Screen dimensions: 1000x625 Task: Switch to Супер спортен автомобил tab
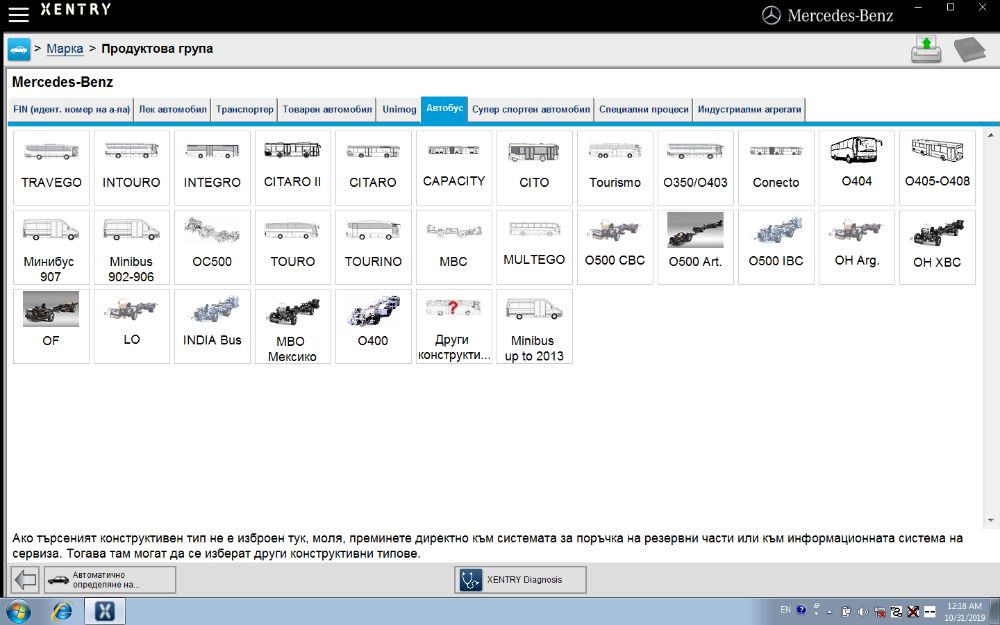coord(531,109)
